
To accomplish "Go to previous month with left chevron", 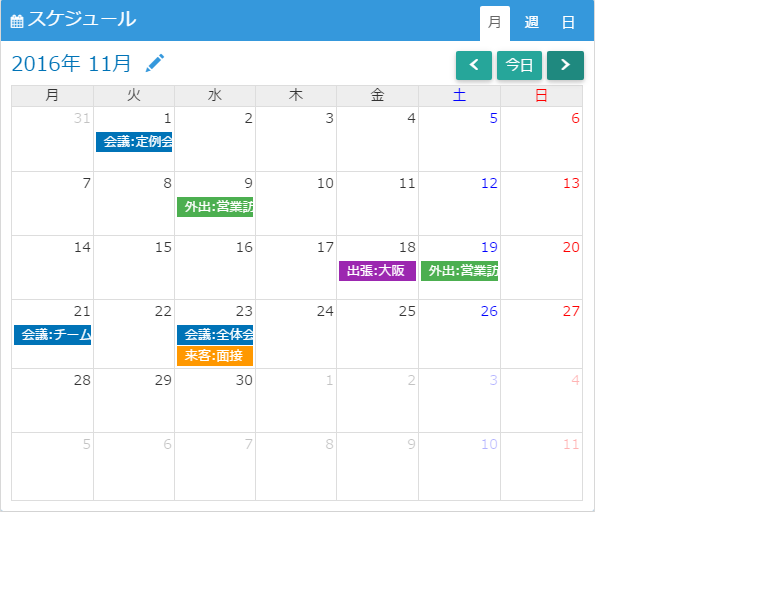I will [474, 65].
